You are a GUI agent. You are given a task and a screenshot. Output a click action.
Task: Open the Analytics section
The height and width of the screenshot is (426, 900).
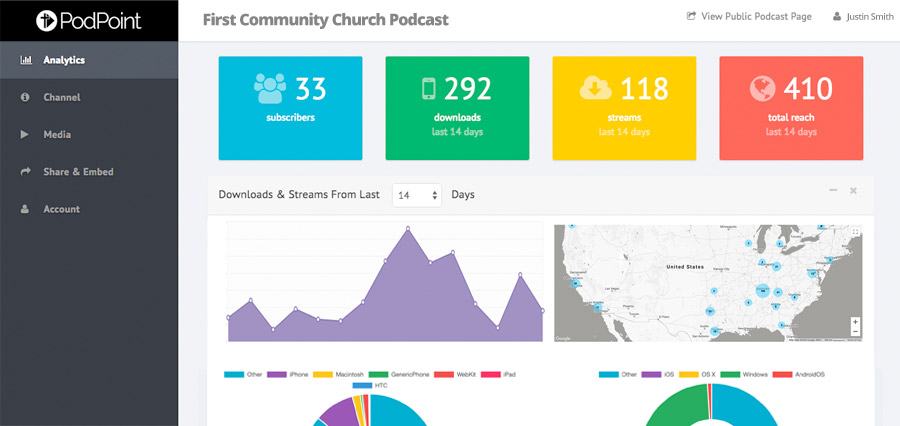(x=89, y=60)
